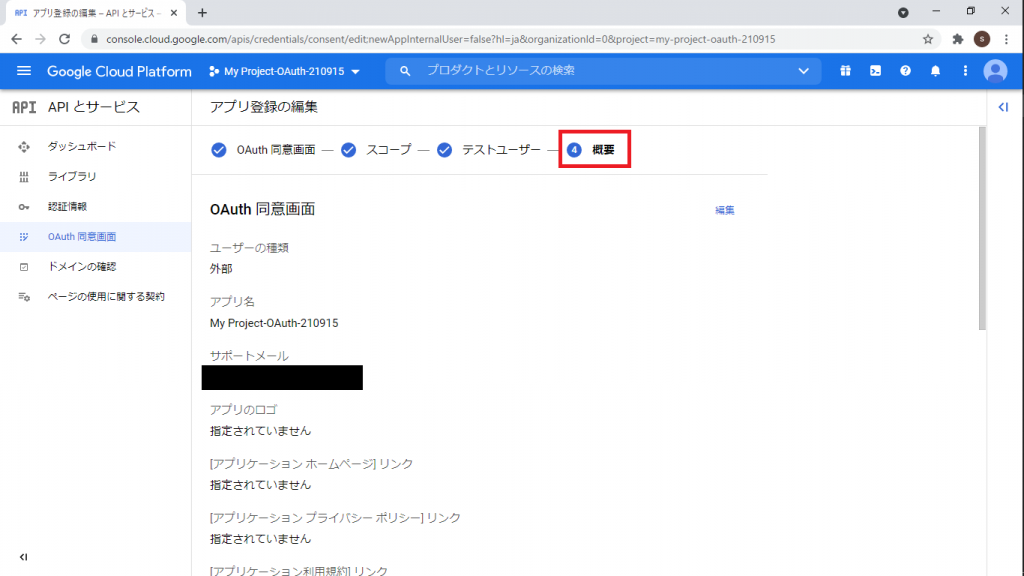
Task: Select the 認証情報 key icon
Action: (x=25, y=206)
